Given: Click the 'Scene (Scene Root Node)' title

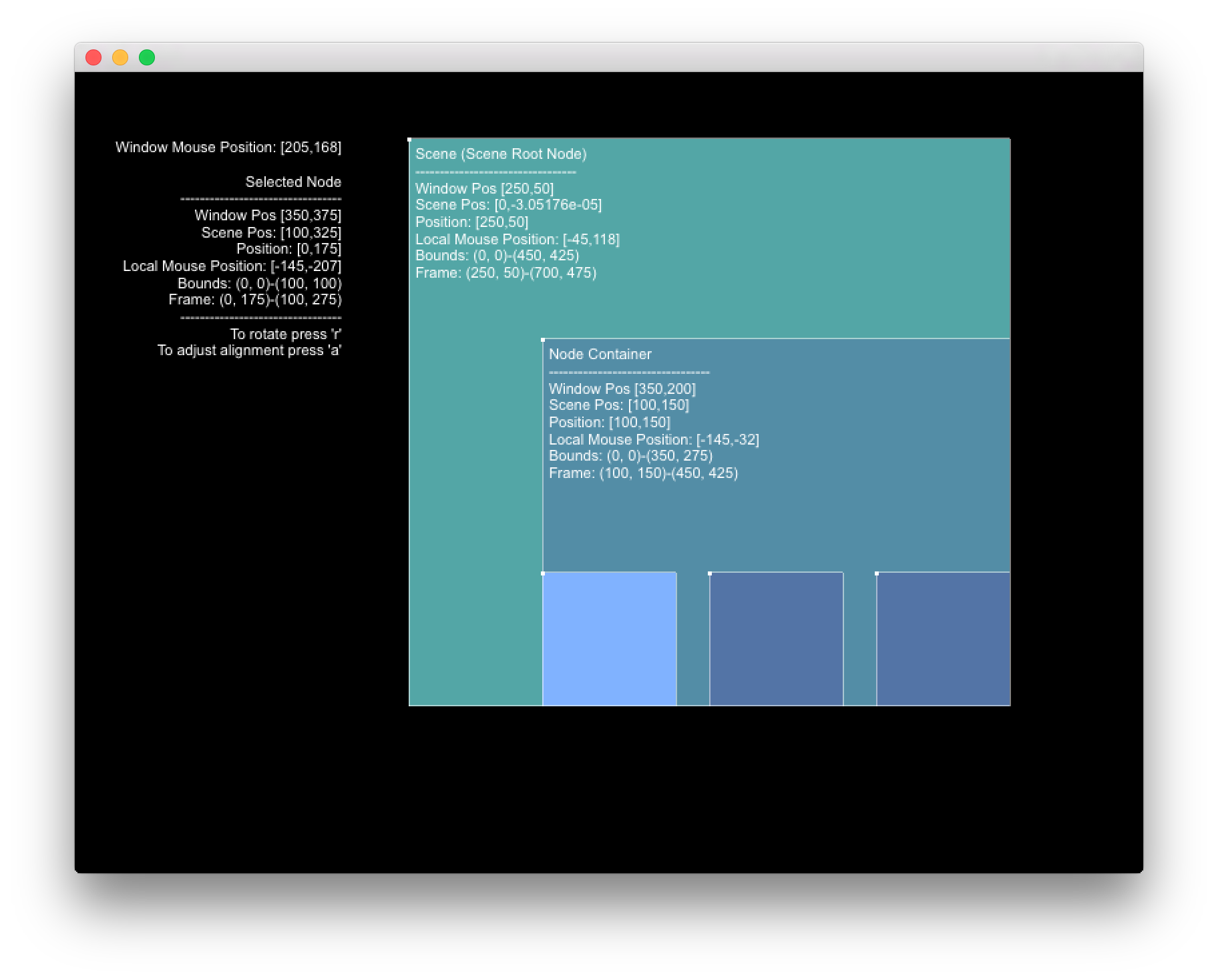Looking at the screenshot, I should (501, 154).
